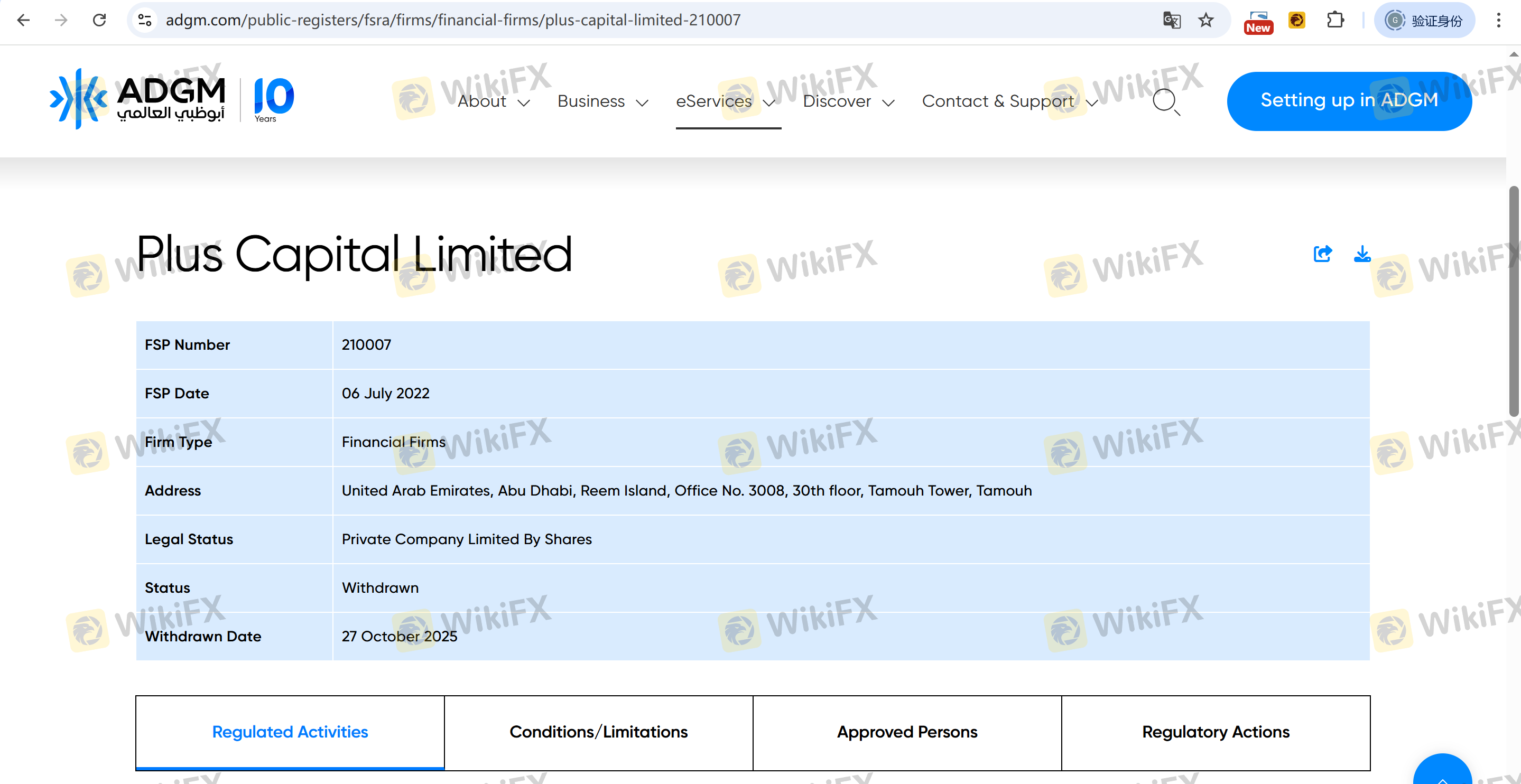This screenshot has width=1521, height=784.
Task: Open the Regulatory Actions tab
Action: 1215,732
